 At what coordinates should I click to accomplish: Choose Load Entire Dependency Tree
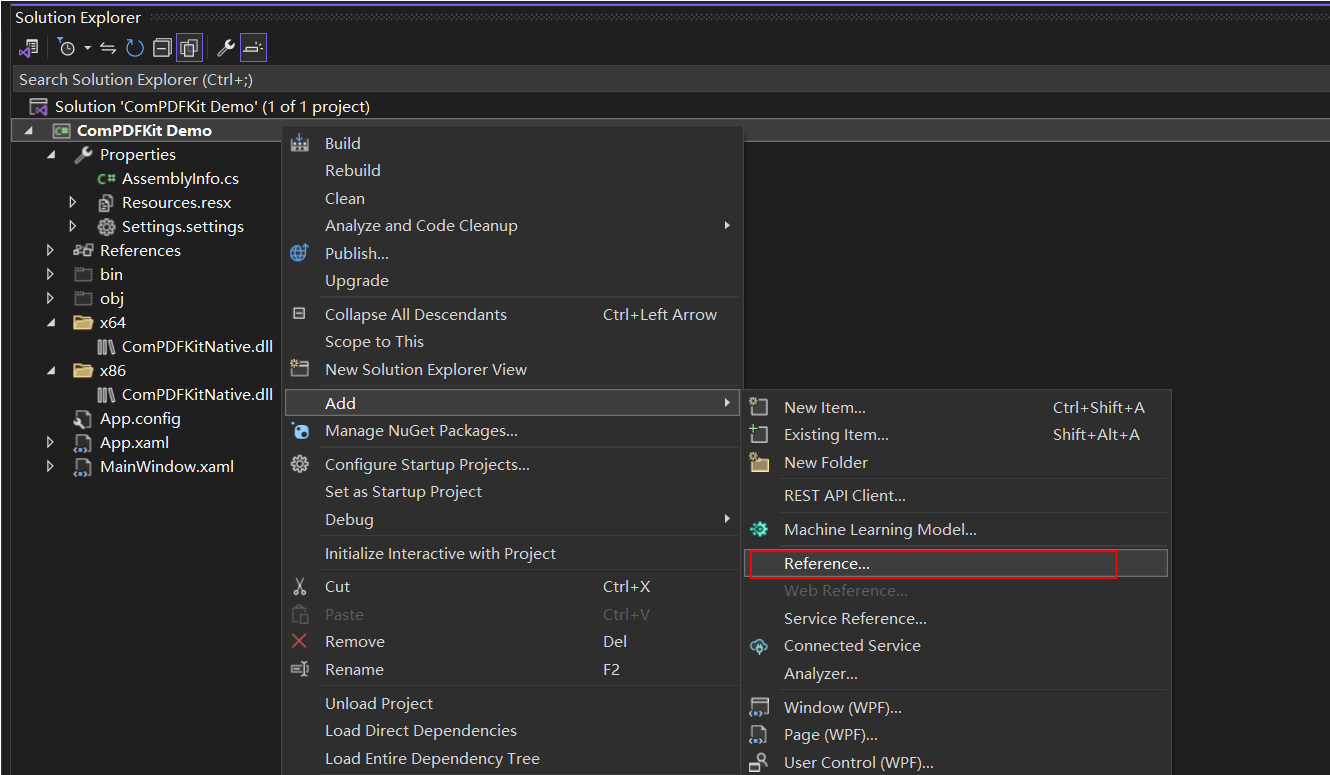432,758
